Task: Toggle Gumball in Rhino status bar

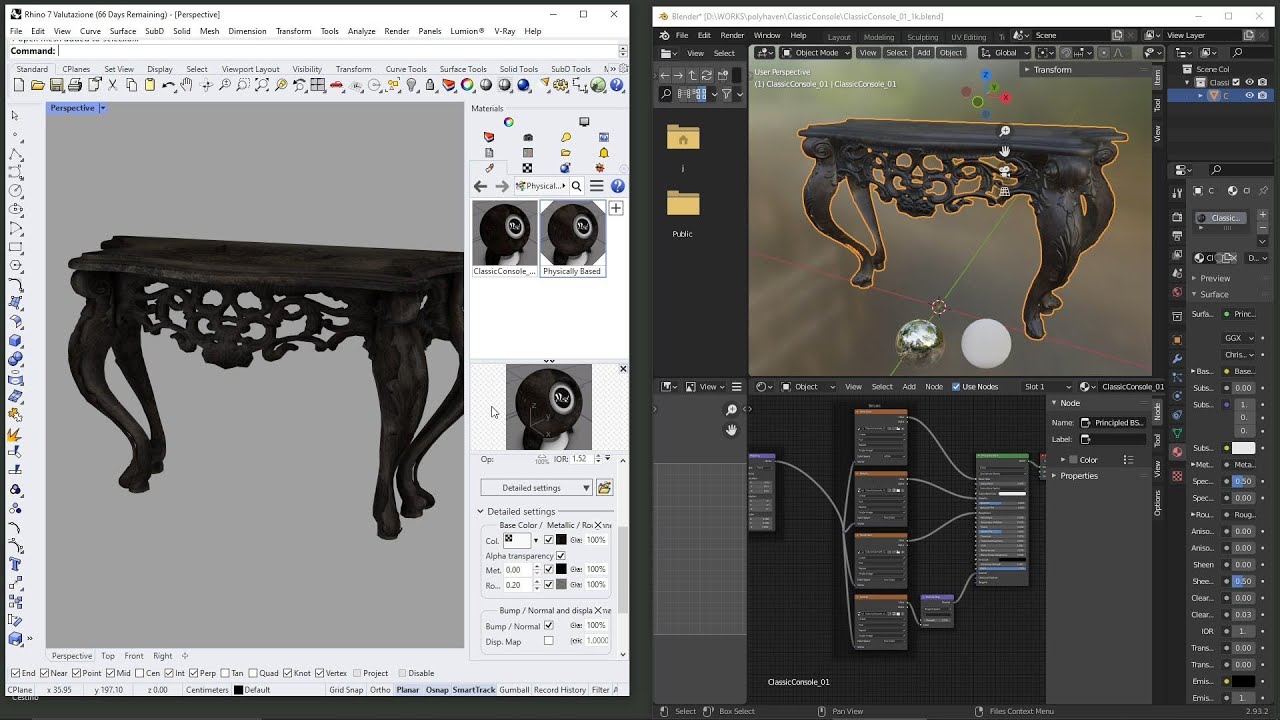Action: (x=514, y=690)
